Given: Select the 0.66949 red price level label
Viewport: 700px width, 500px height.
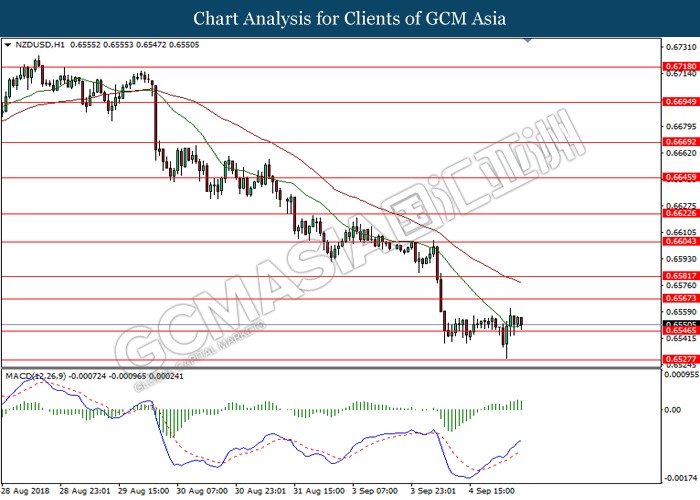Looking at the screenshot, I should point(680,102).
